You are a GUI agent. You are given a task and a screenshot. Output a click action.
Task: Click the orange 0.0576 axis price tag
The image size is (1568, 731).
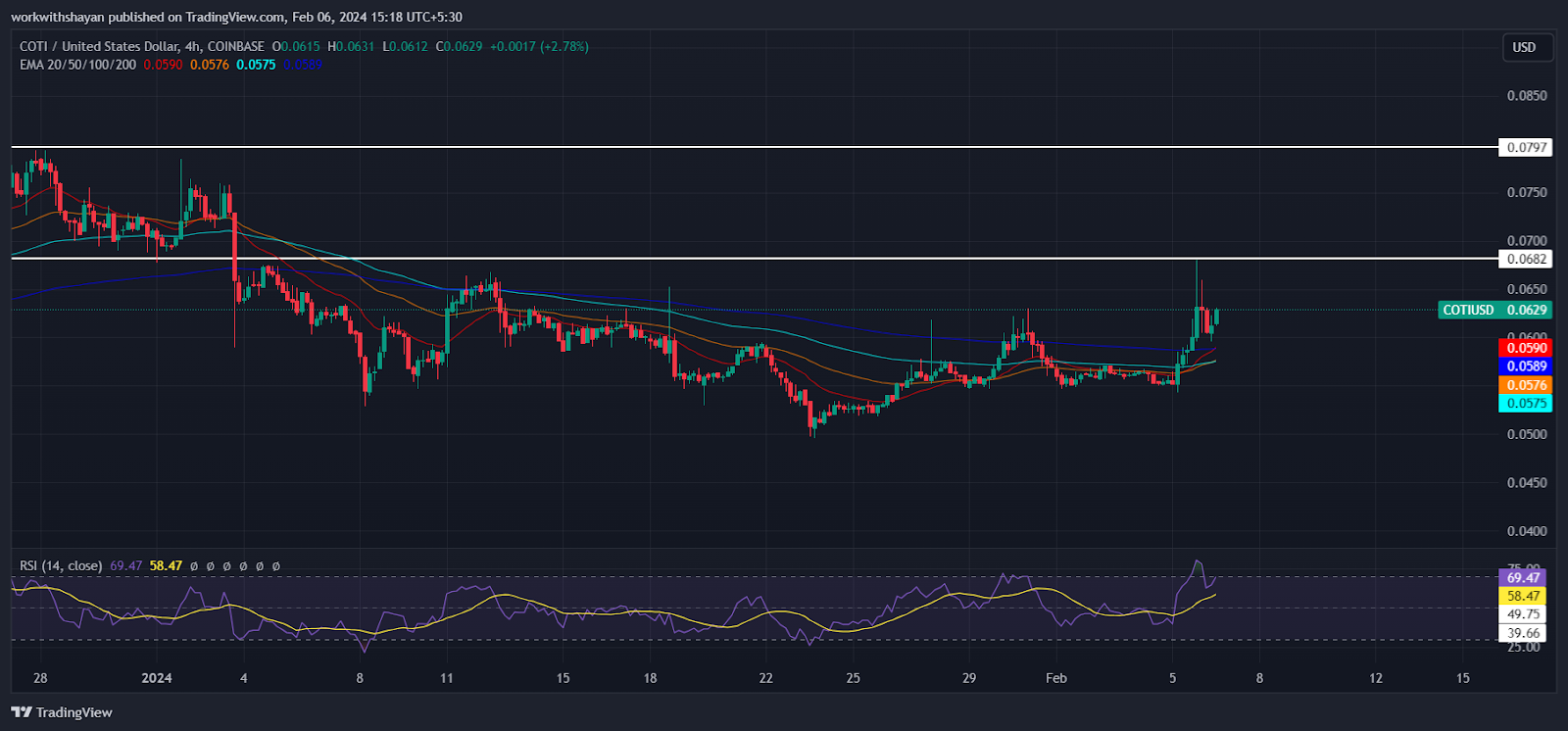point(1526,385)
